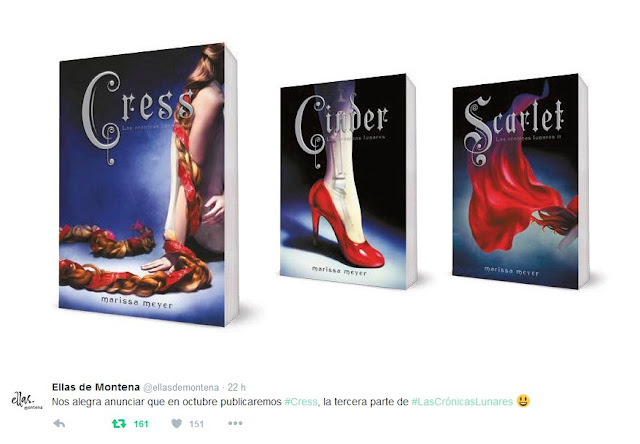Viewport: 640px width, 444px height.
Task: Follow the #Cress hashtag
Action: pyautogui.click(x=301, y=402)
